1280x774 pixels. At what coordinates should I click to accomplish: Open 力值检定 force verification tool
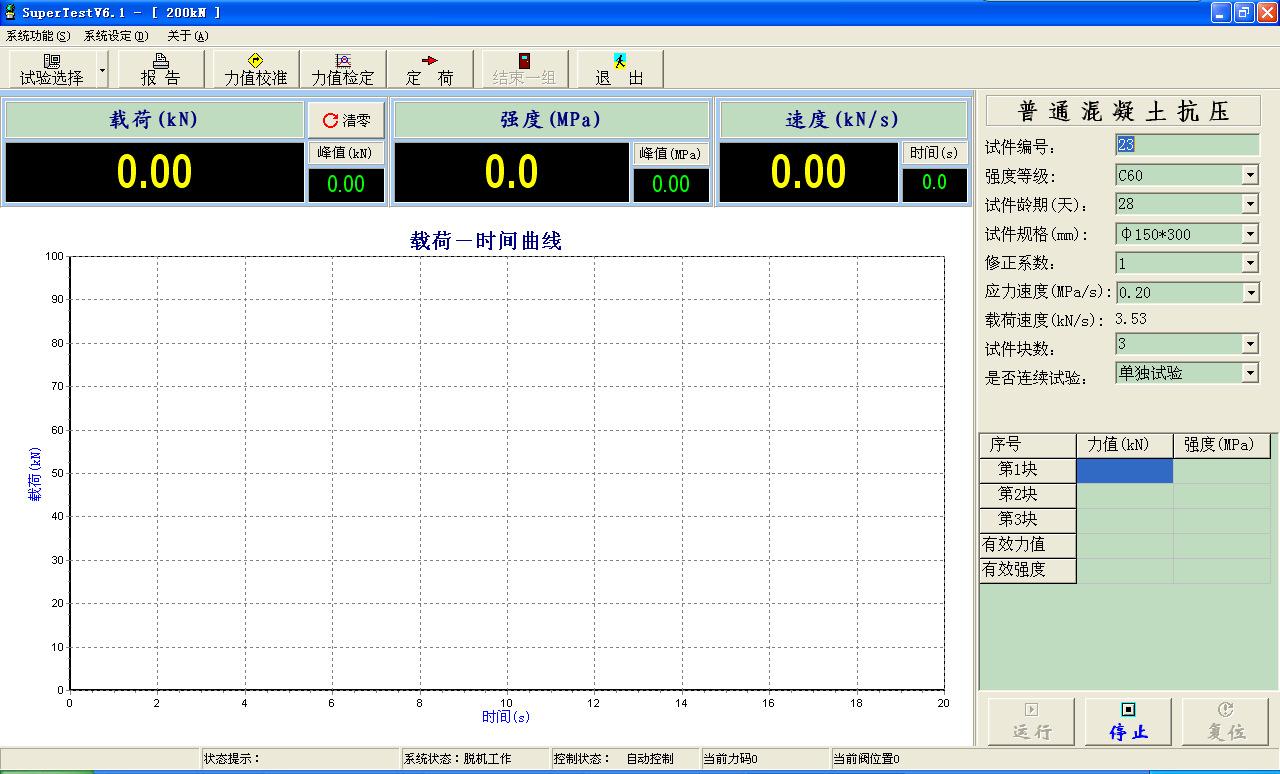pos(343,69)
